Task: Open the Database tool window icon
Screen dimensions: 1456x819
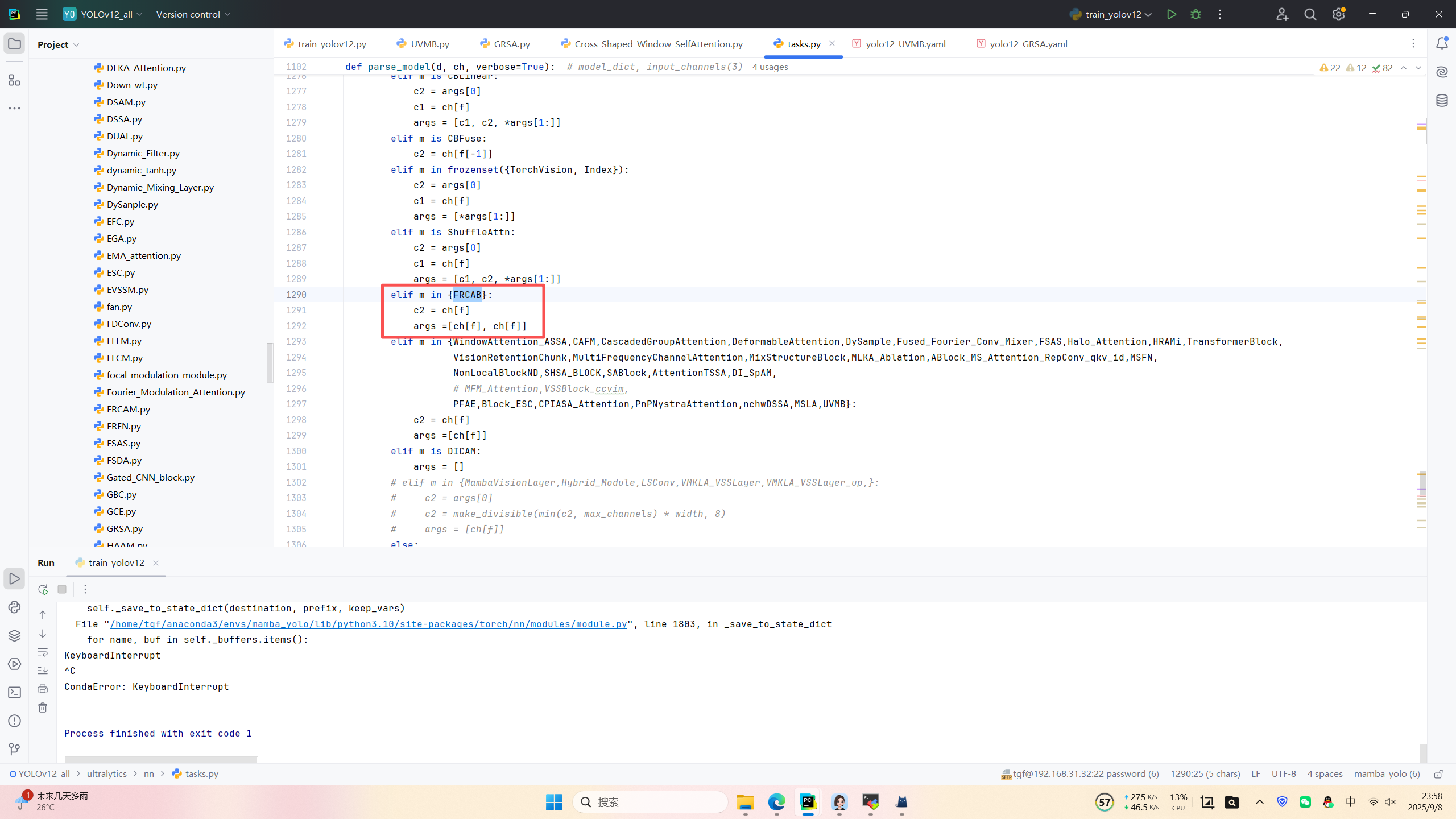Action: click(x=1442, y=101)
